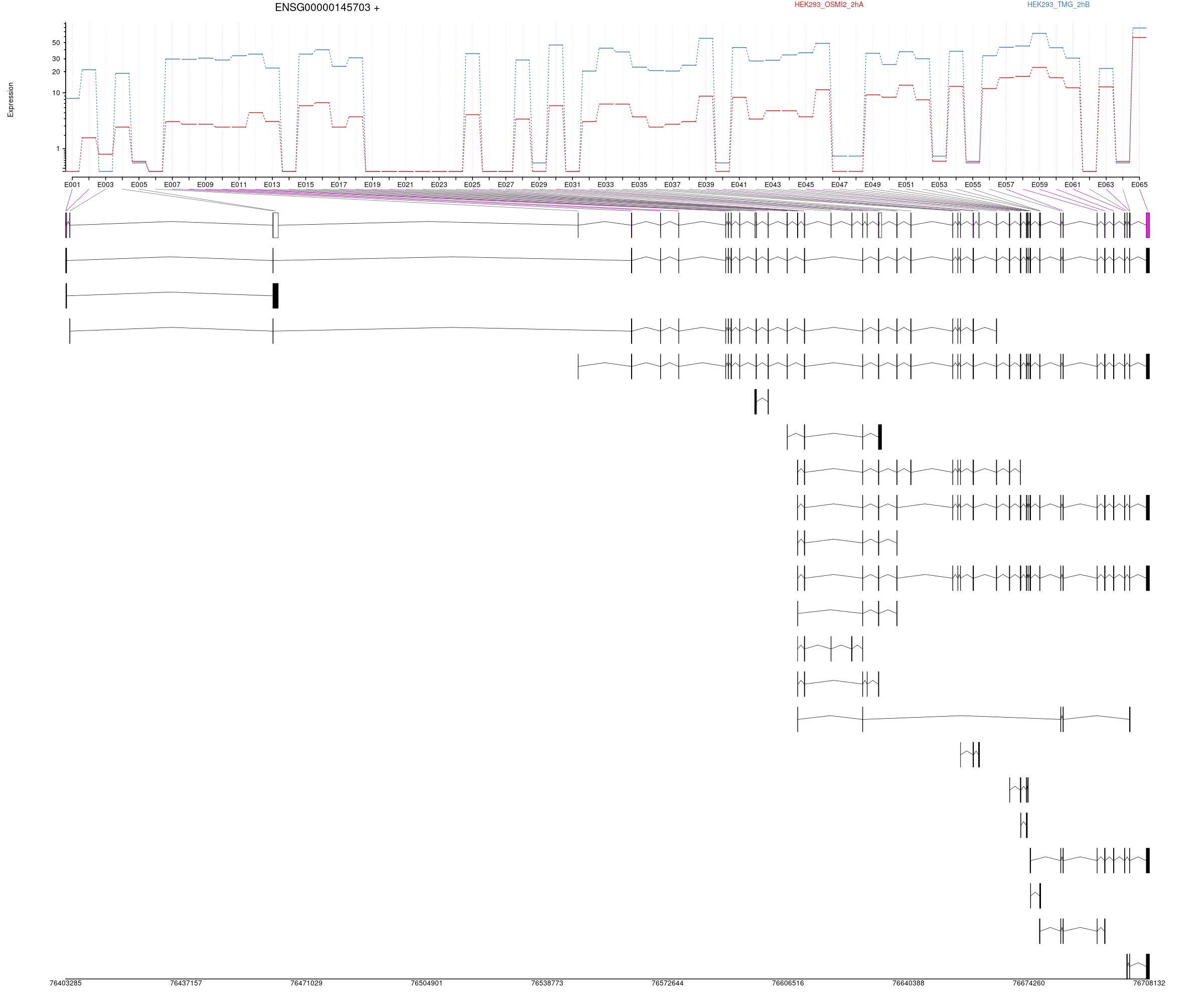Viewport: 1204px width, 993px height.
Task: Click y-axis tick value 1
Action: 58,149
